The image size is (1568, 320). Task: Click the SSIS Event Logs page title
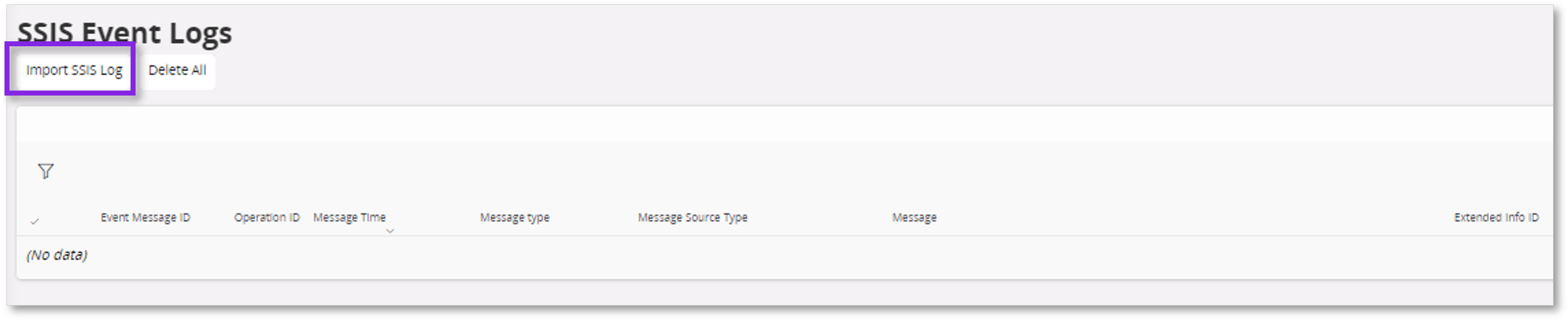[x=125, y=32]
